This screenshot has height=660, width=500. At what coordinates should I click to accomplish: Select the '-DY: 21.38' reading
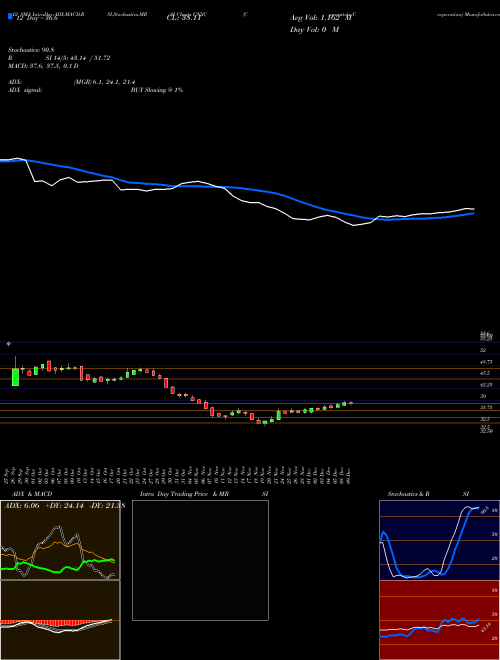(107, 506)
